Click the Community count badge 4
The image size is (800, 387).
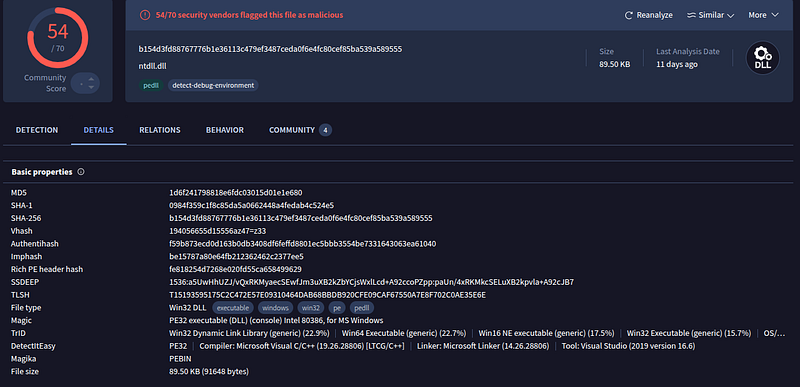click(x=326, y=130)
